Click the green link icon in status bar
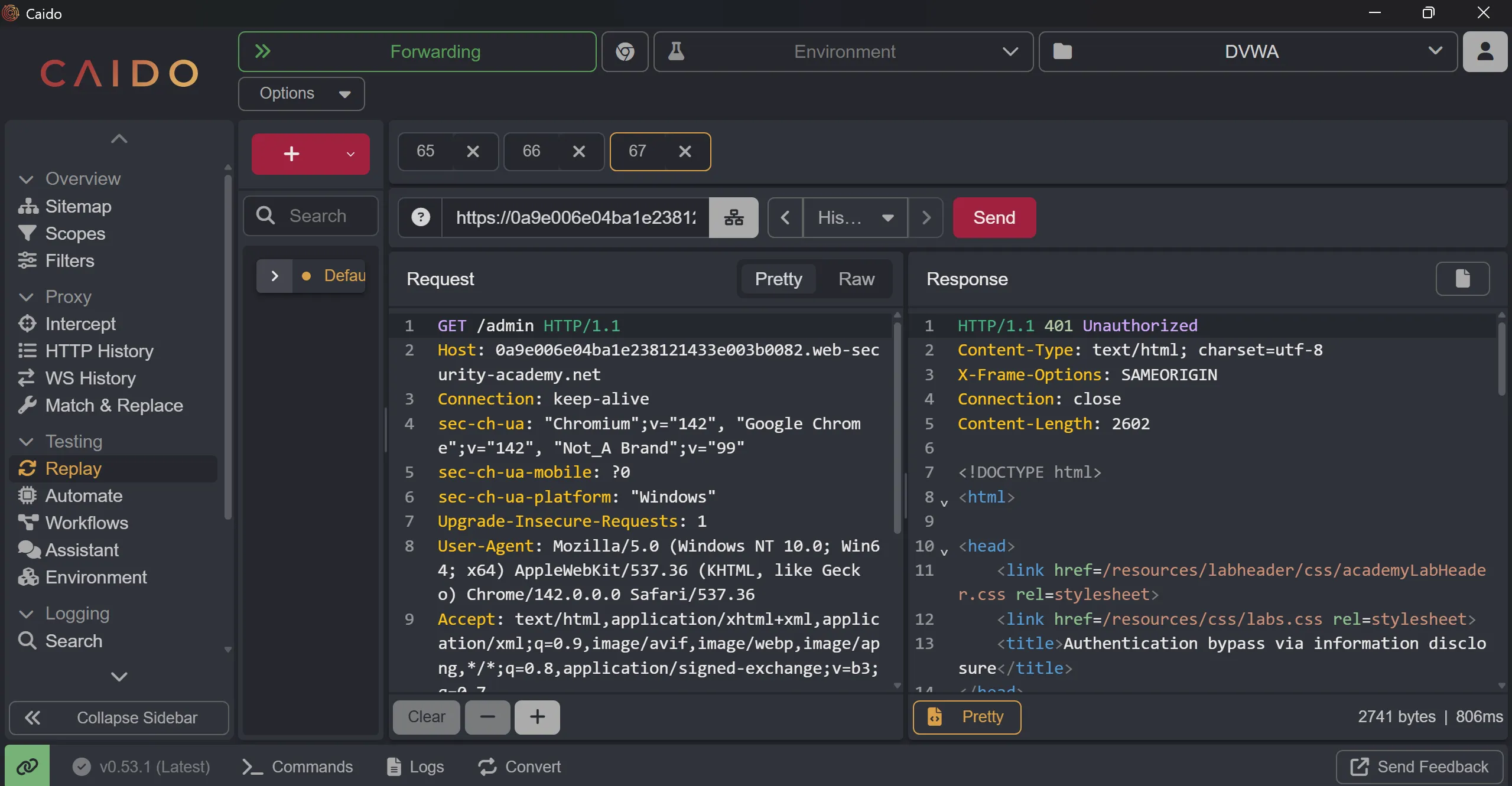Viewport: 1512px width, 786px height. (27, 766)
